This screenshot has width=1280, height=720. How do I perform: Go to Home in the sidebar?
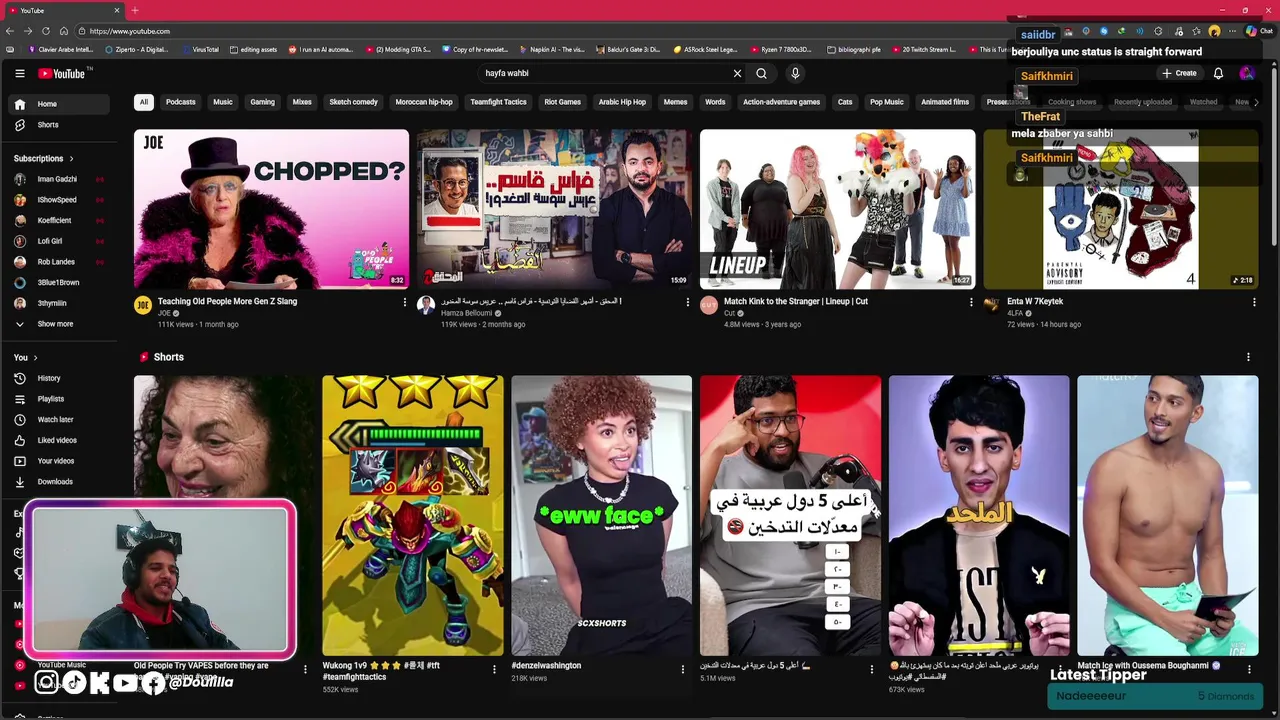tap(61, 104)
